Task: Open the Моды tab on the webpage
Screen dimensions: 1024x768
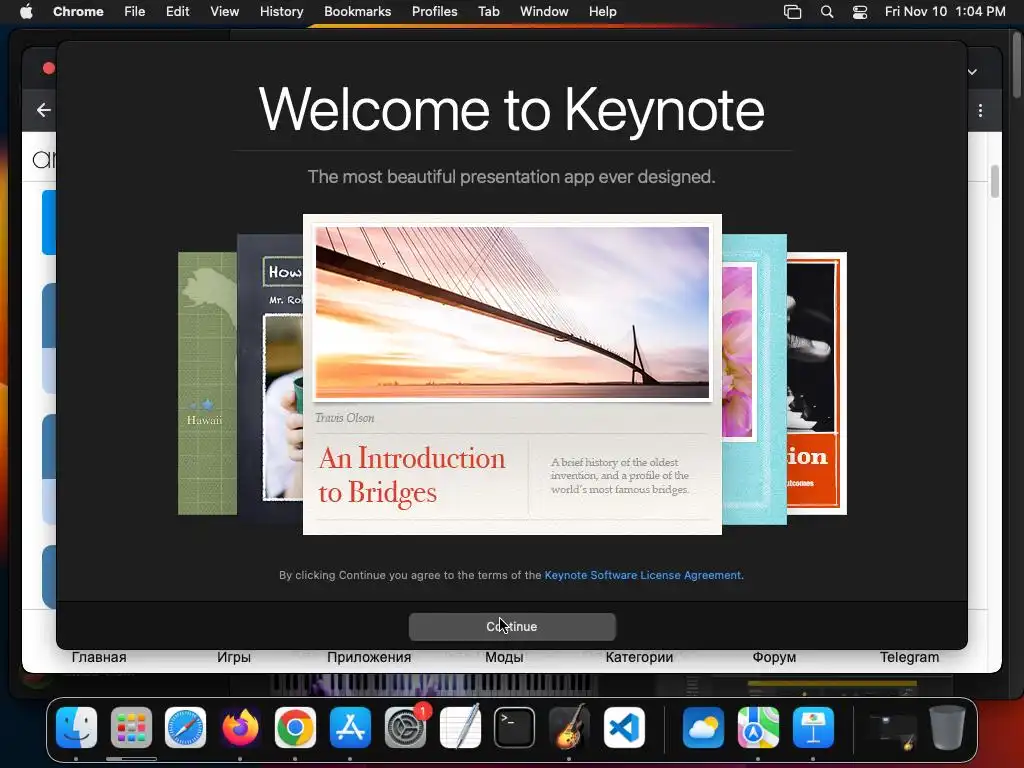Action: [x=504, y=658]
